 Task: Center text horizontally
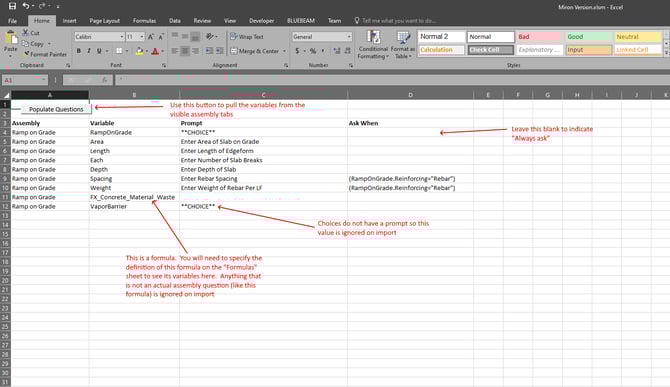[185, 51]
